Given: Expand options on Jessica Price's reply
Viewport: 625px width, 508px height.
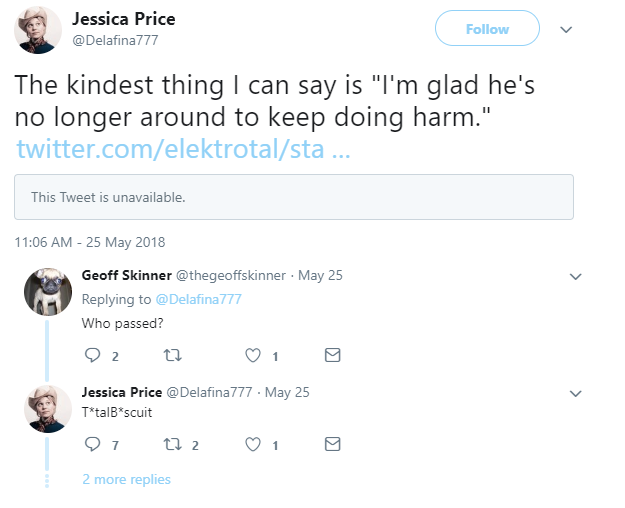Looking at the screenshot, I should point(575,392).
